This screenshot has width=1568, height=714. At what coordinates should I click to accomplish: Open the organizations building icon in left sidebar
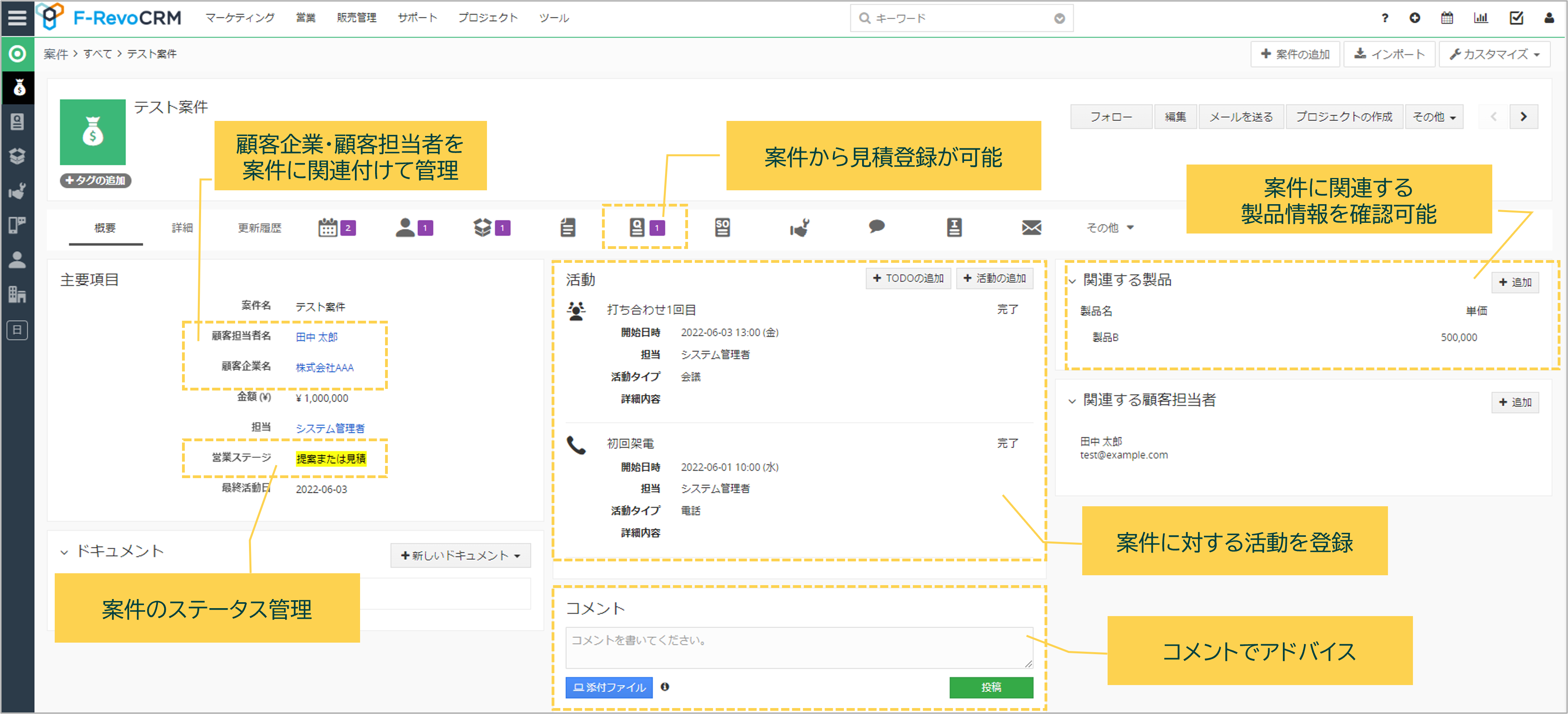[18, 295]
